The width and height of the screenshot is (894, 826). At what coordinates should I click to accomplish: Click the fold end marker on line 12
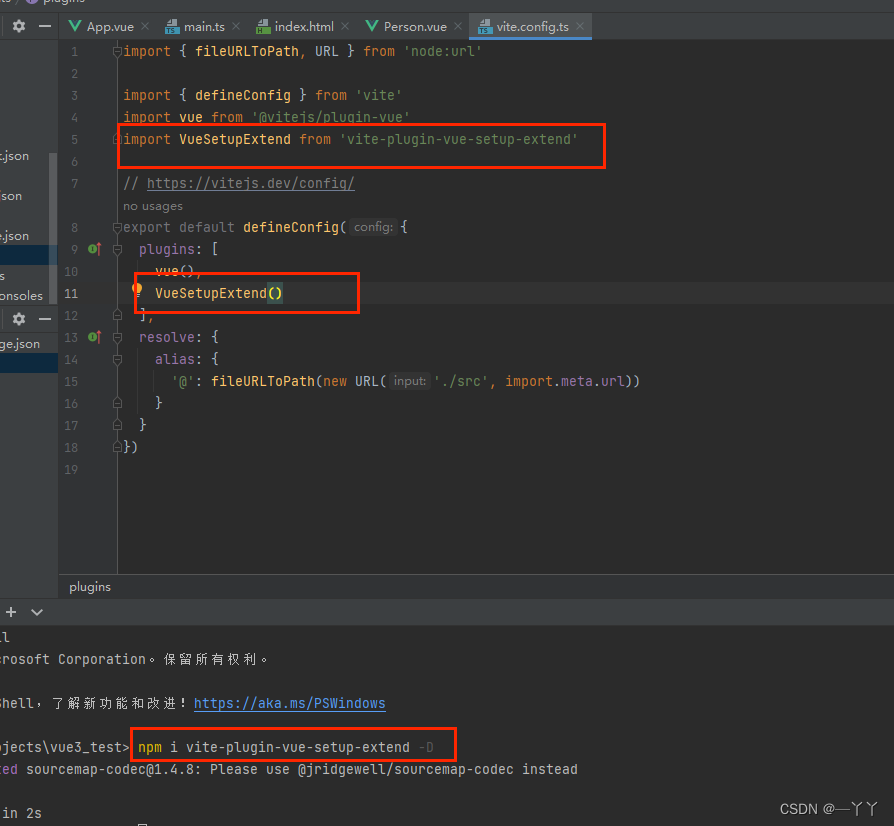(x=117, y=315)
